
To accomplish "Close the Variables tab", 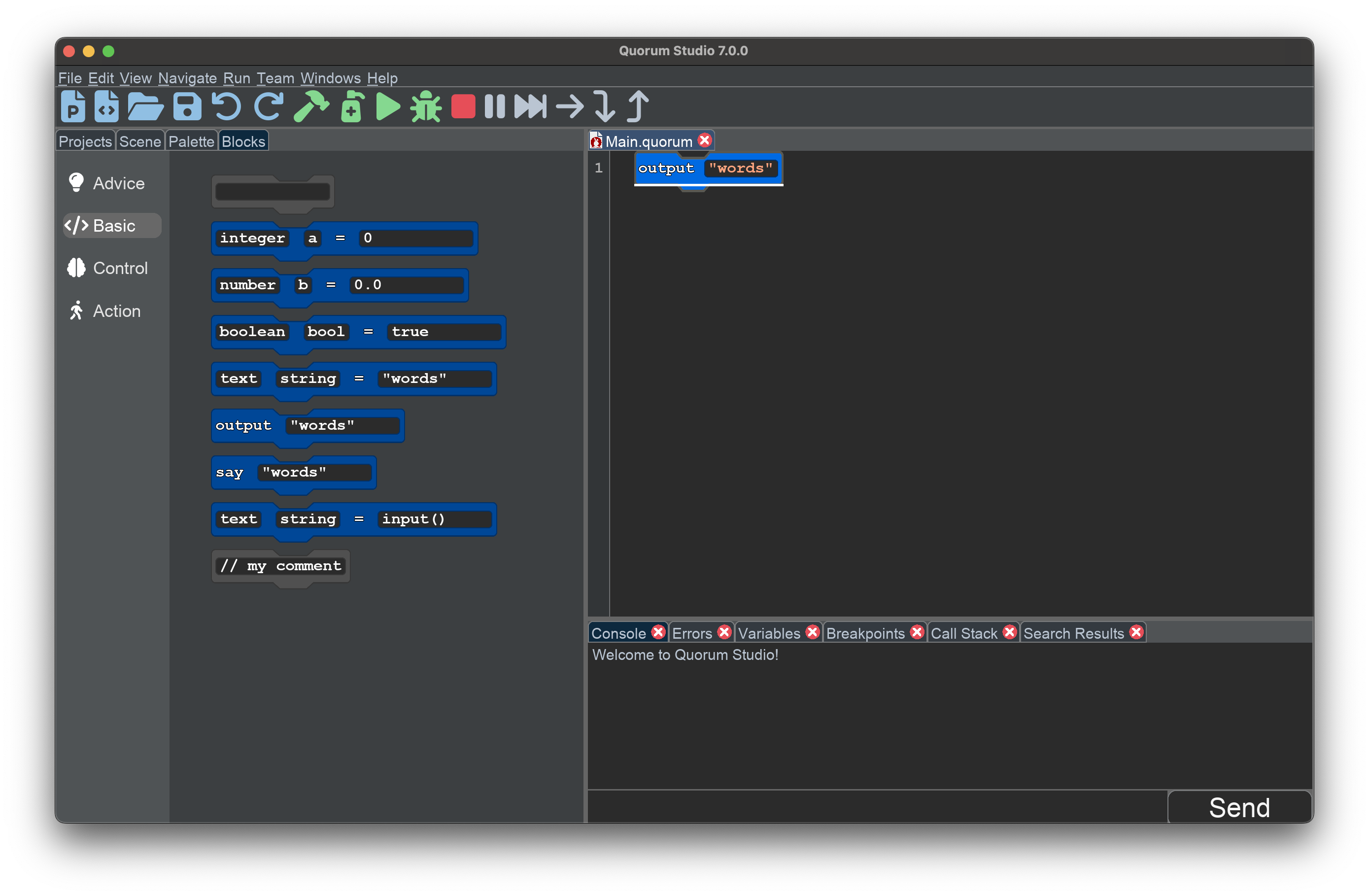I will (x=812, y=632).
